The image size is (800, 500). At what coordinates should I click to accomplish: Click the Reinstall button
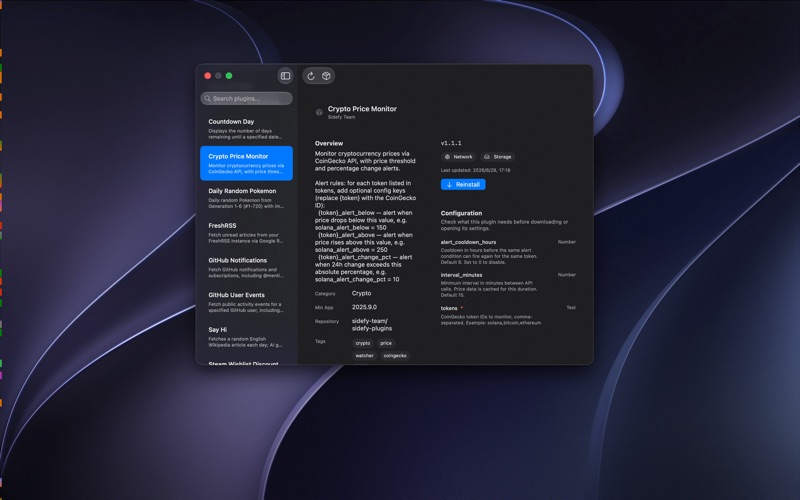pos(463,185)
